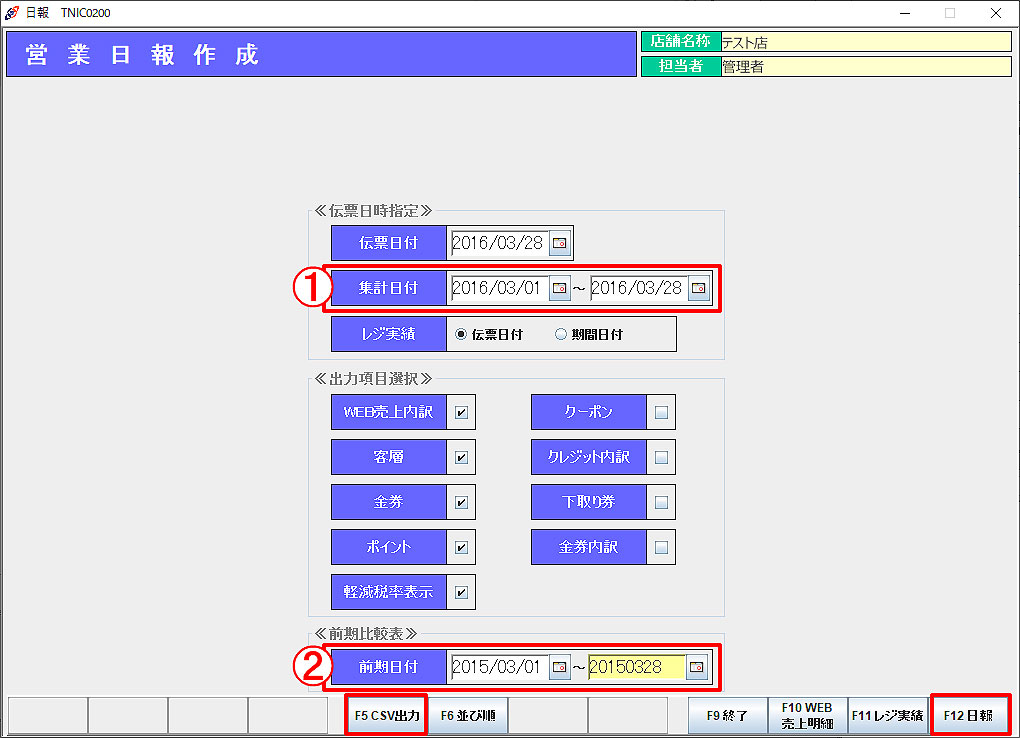Click F6 並び順 button
Viewport: 1020px width, 738px height.
pos(468,715)
